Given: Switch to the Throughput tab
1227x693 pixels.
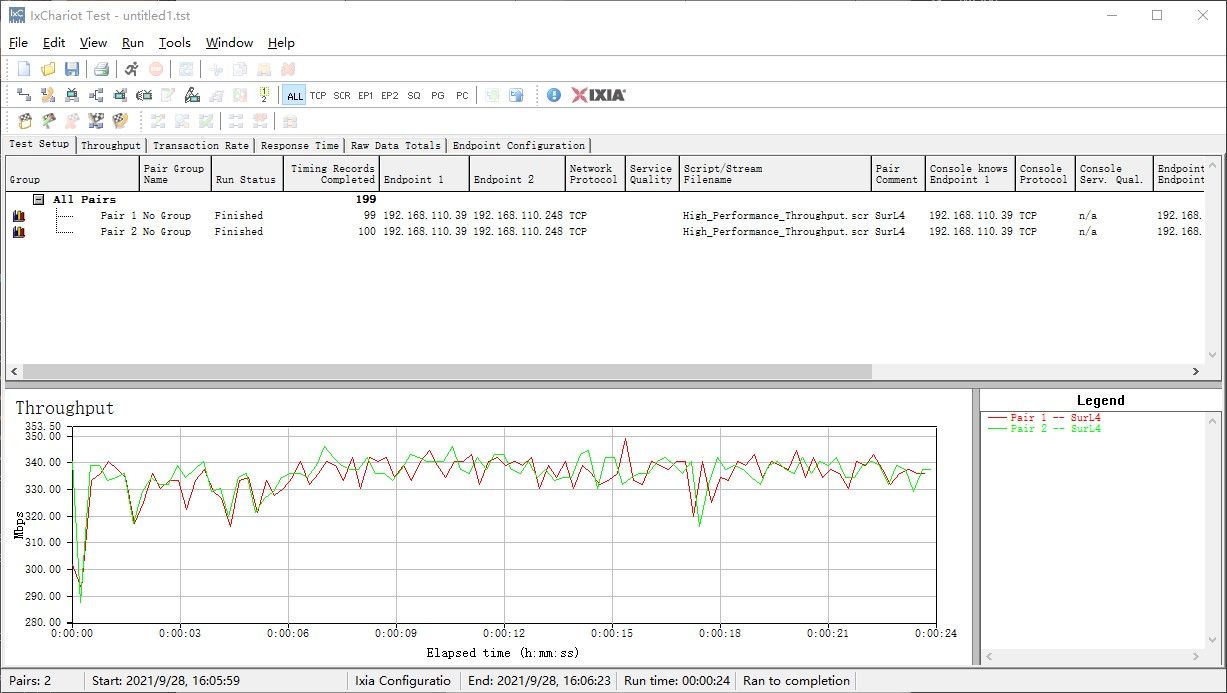Looking at the screenshot, I should coord(111,146).
